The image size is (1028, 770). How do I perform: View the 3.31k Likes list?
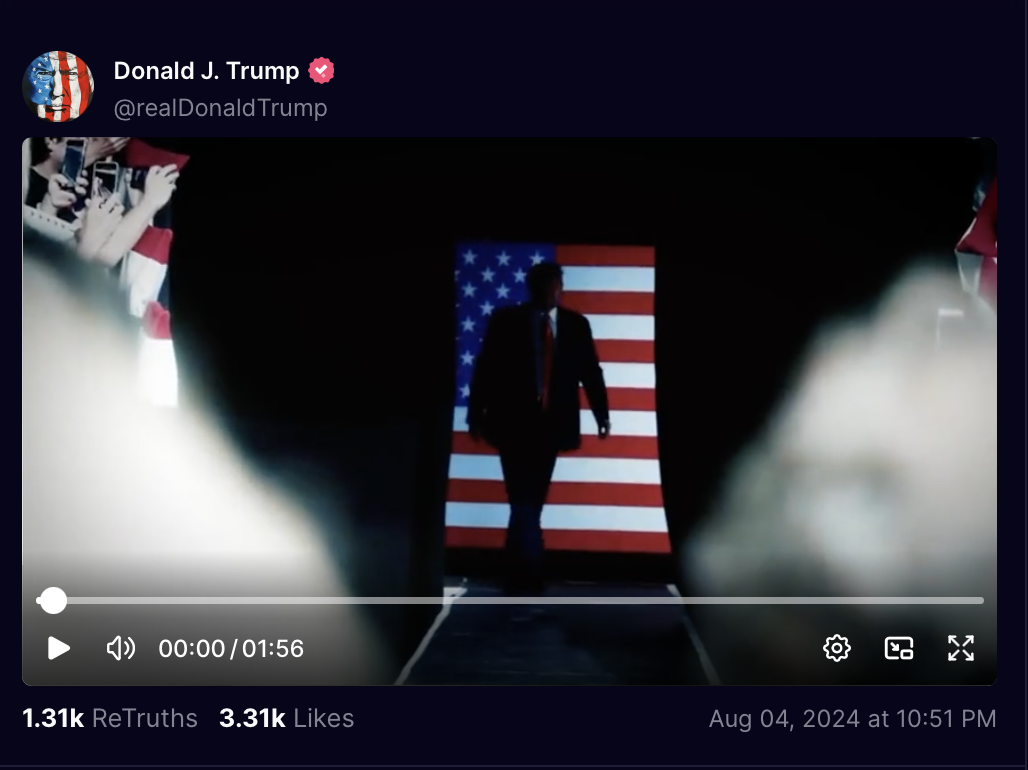point(287,718)
